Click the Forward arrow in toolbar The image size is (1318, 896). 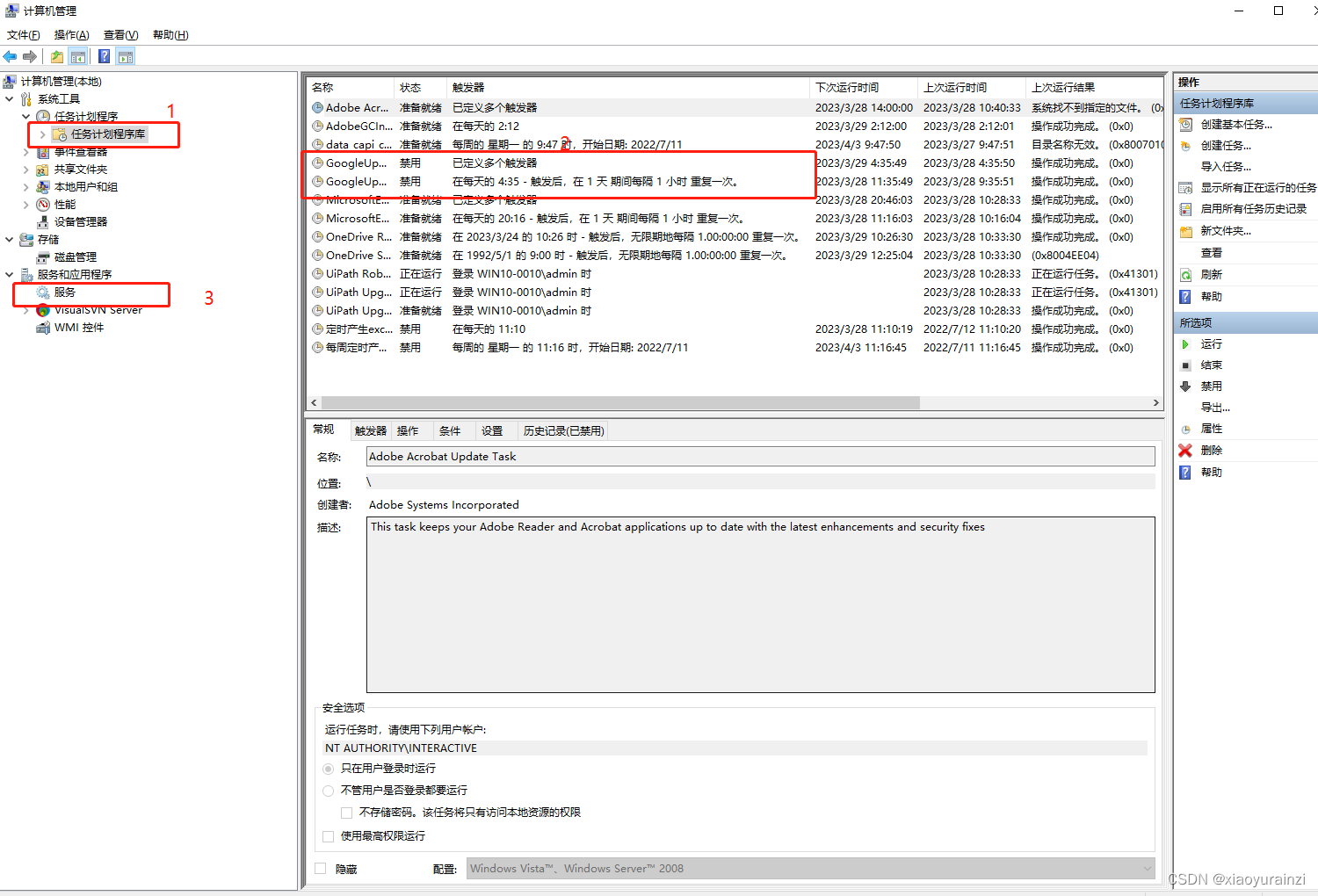coord(30,57)
